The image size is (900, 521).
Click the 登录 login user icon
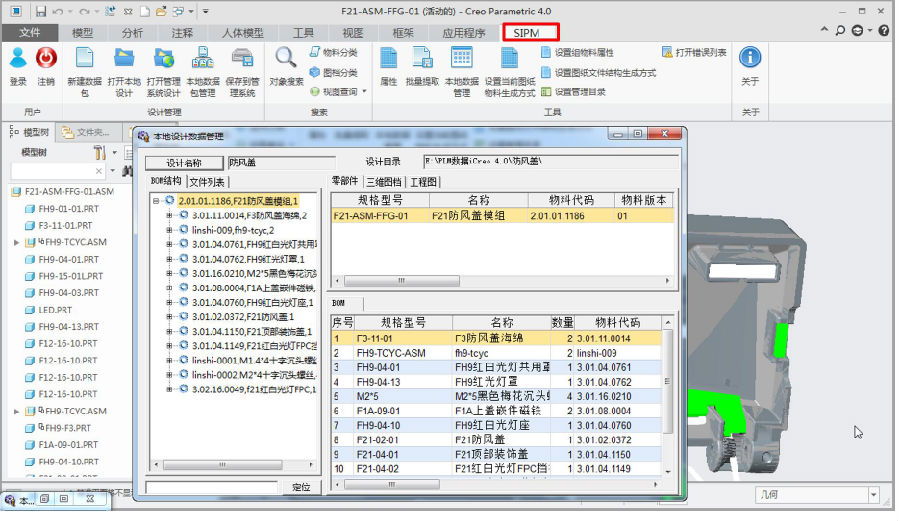pyautogui.click(x=18, y=59)
